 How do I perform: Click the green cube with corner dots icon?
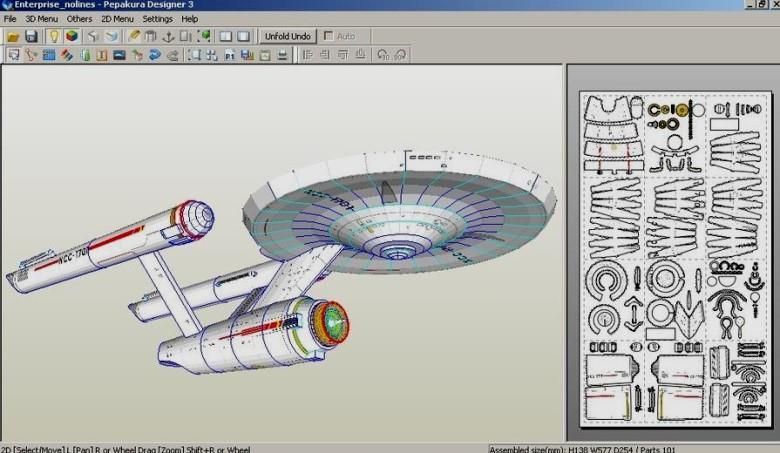[x=204, y=36]
